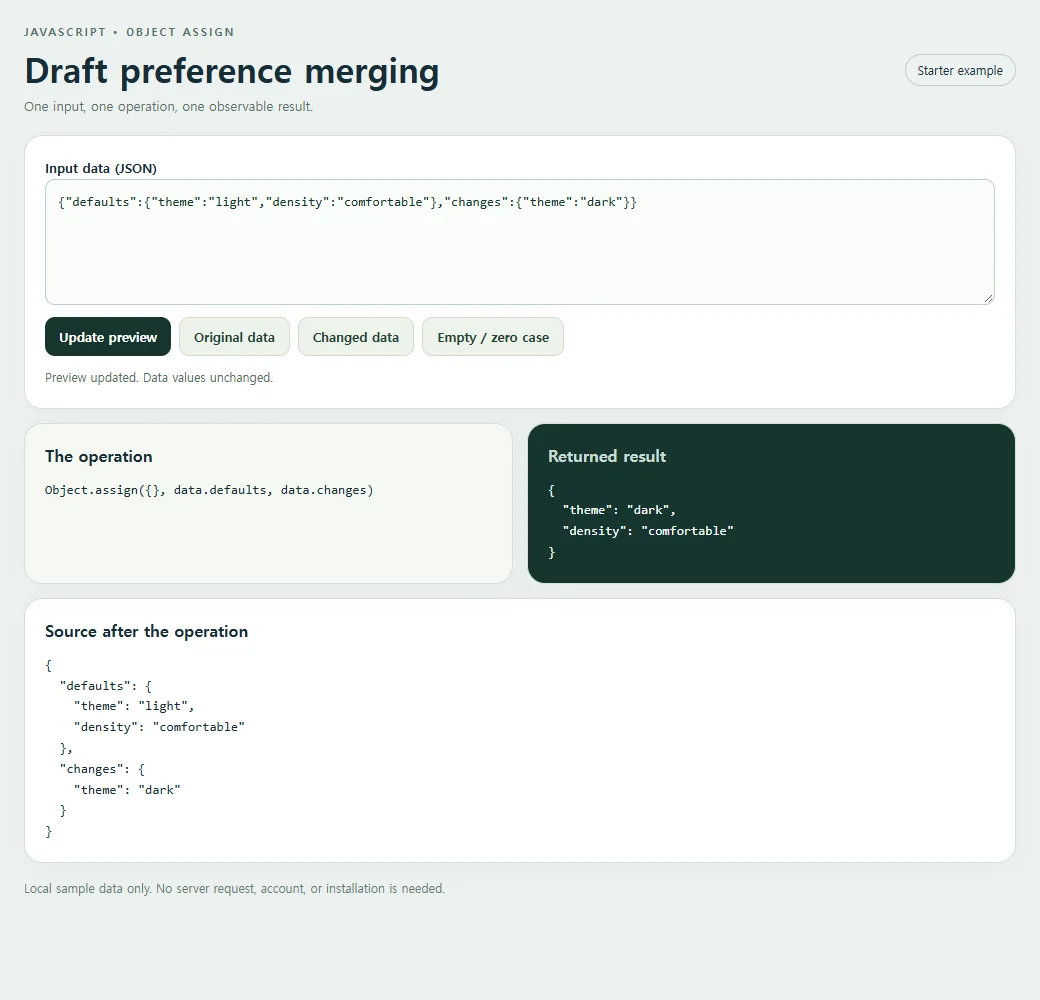The height and width of the screenshot is (1000, 1040).
Task: Click the "theme": "light" source line
Action: pyautogui.click(x=134, y=706)
